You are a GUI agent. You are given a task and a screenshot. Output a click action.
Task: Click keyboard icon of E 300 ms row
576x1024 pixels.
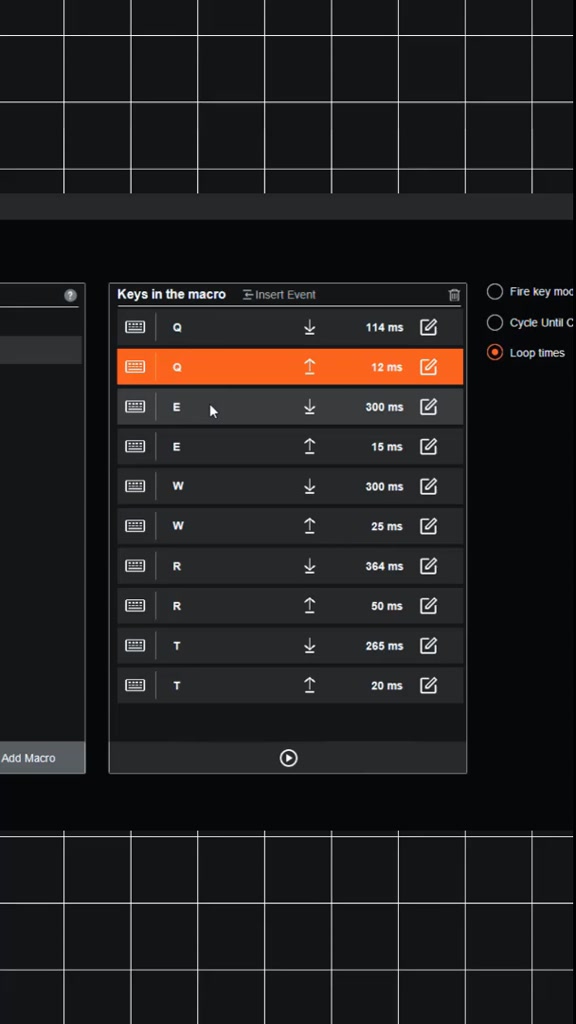click(x=135, y=407)
